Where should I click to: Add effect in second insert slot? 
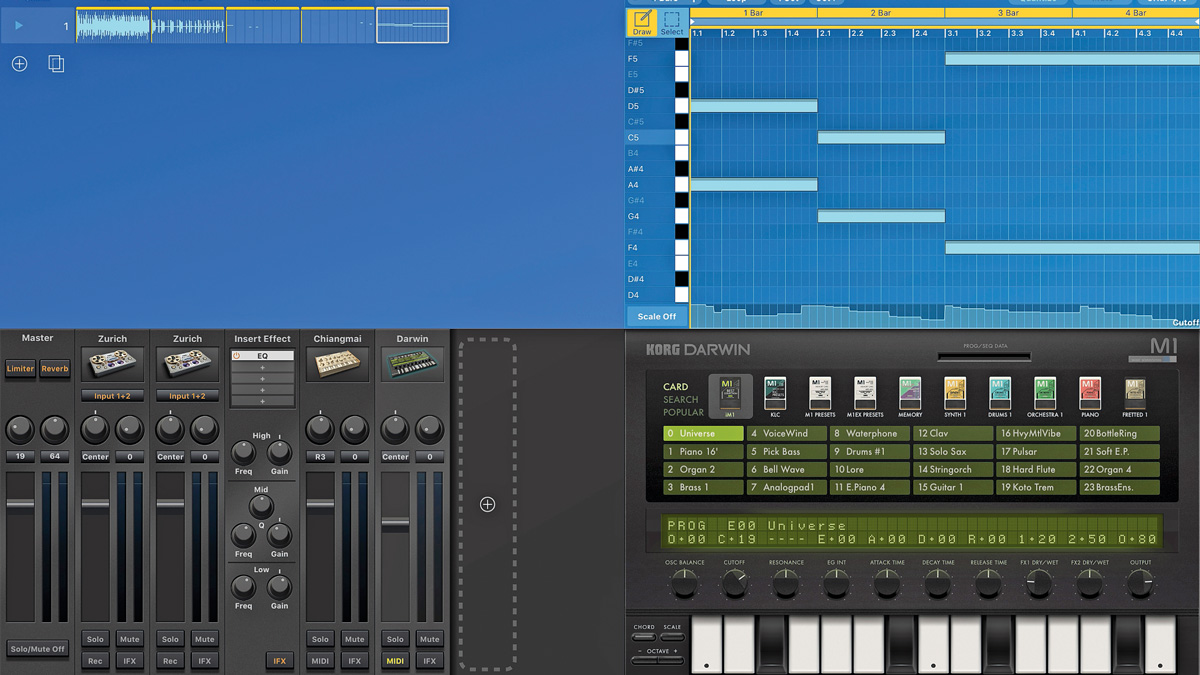[262, 368]
